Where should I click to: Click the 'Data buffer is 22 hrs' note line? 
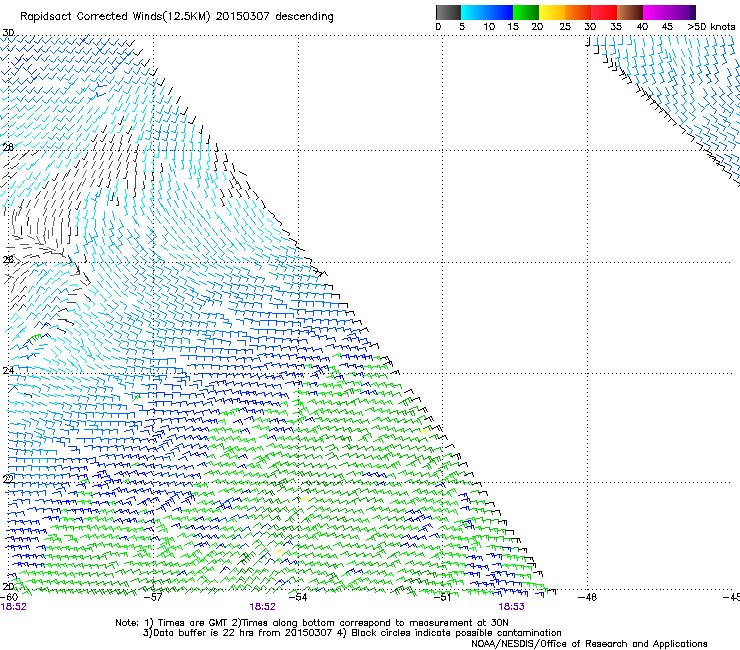tap(352, 633)
